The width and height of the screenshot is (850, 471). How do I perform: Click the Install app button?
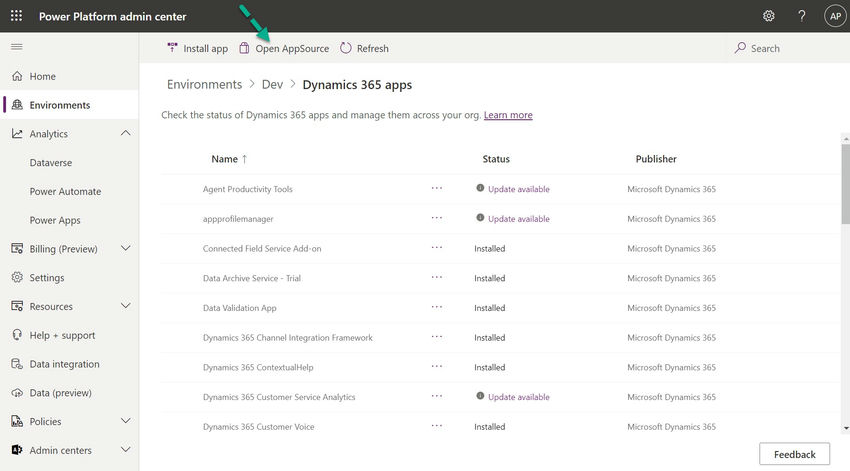pos(197,48)
